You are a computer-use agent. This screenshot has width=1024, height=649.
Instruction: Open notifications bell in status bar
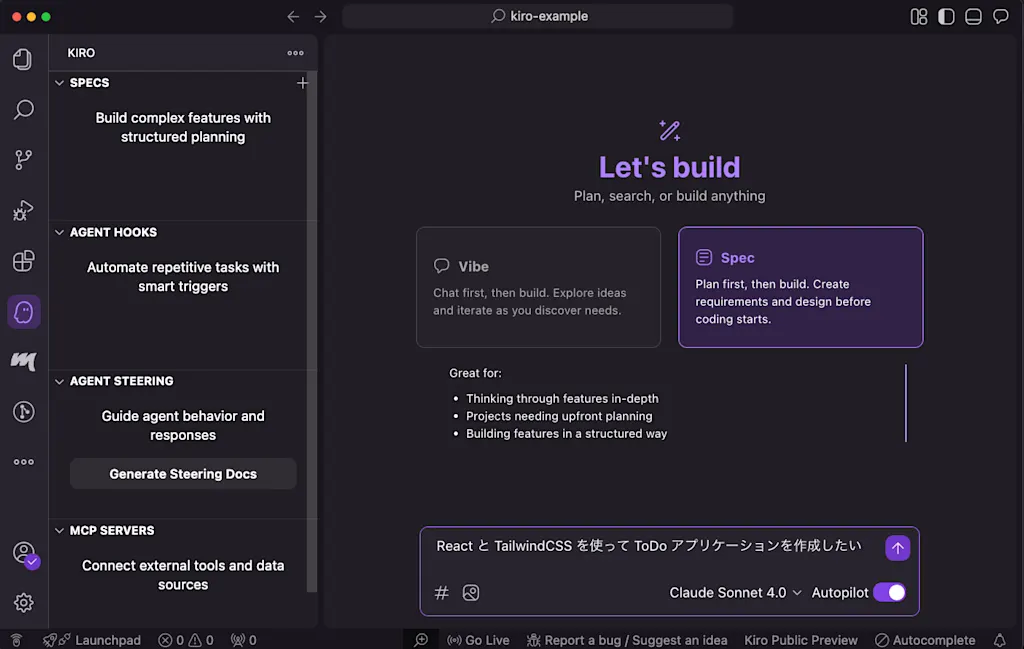[x=999, y=640]
